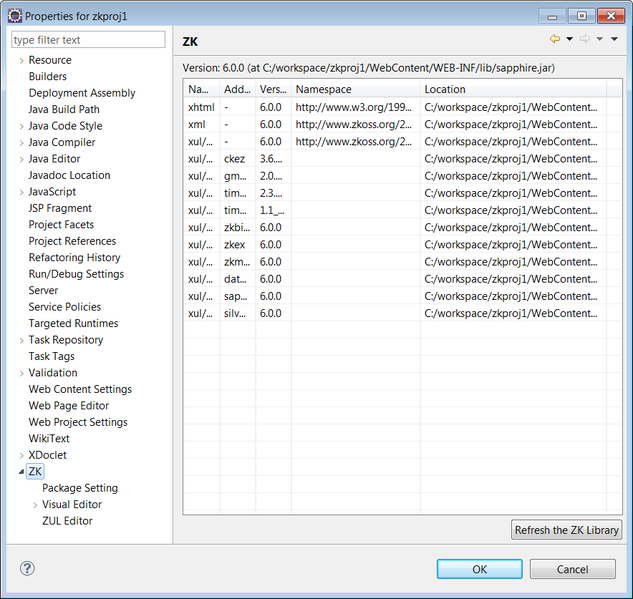This screenshot has width=633, height=599.
Task: Click the http://www.w3.org/199... namespace cell
Action: point(354,107)
